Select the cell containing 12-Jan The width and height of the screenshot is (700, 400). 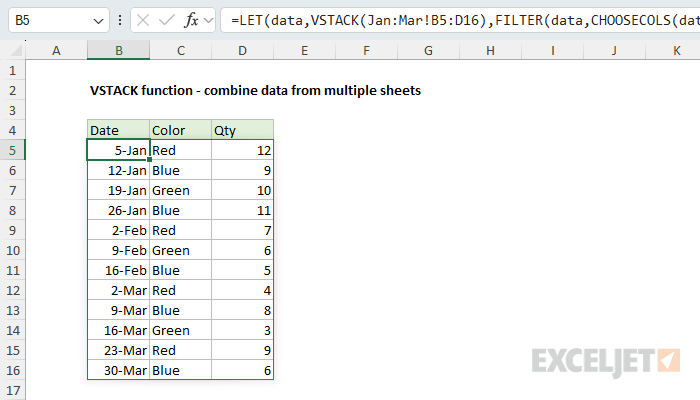118,170
